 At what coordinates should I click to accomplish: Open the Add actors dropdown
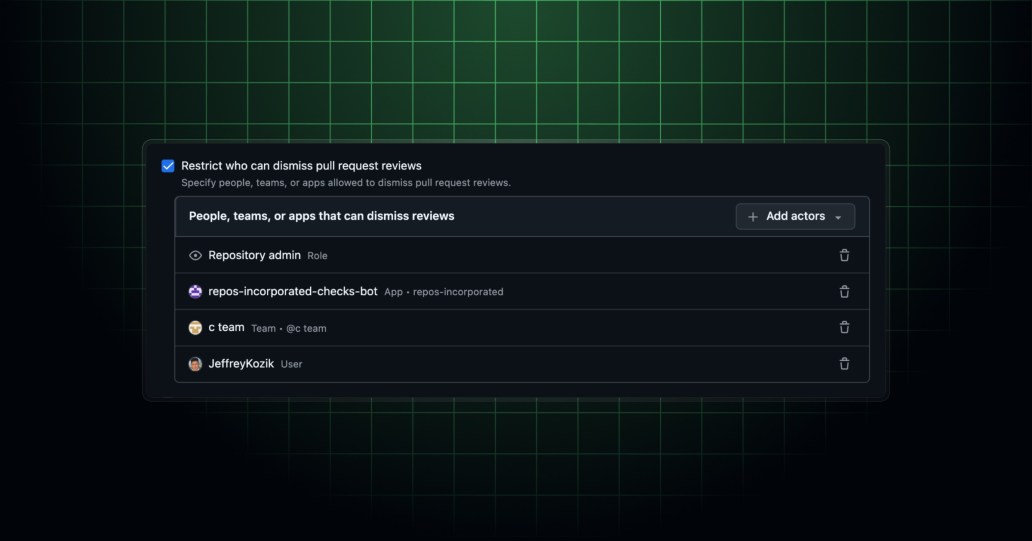point(795,217)
